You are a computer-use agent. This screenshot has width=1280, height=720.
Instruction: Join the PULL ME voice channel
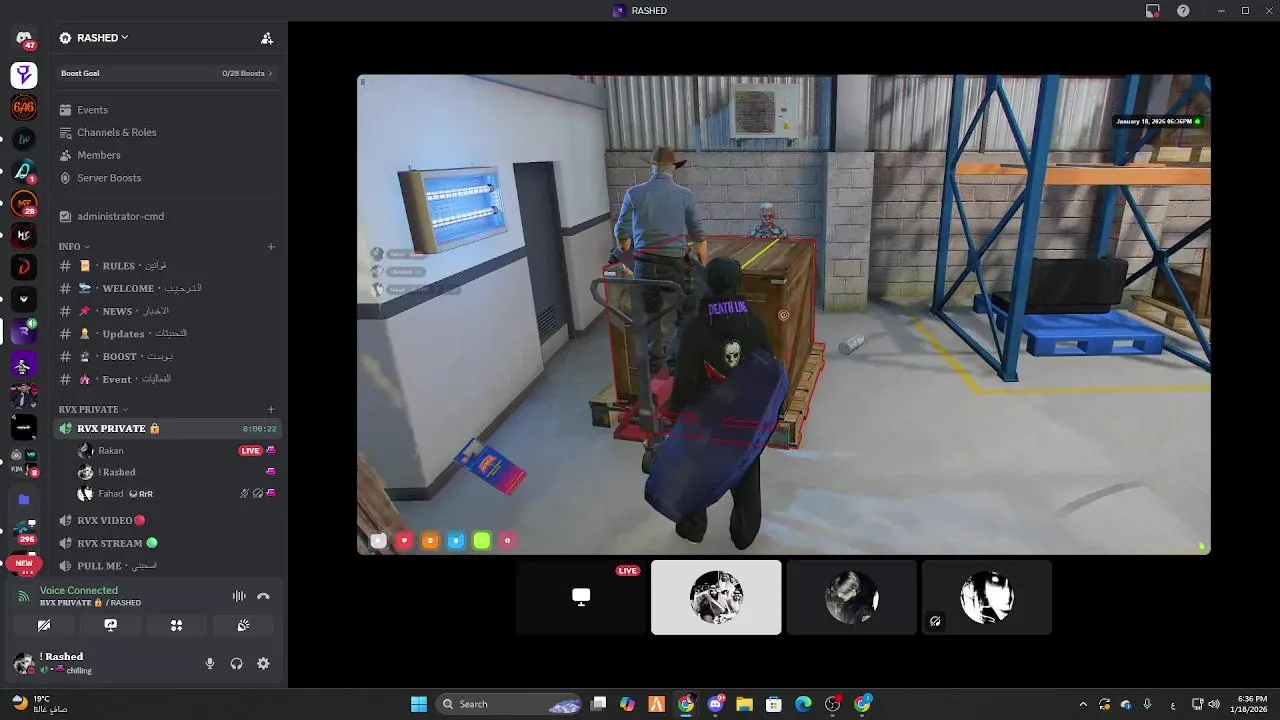point(167,566)
